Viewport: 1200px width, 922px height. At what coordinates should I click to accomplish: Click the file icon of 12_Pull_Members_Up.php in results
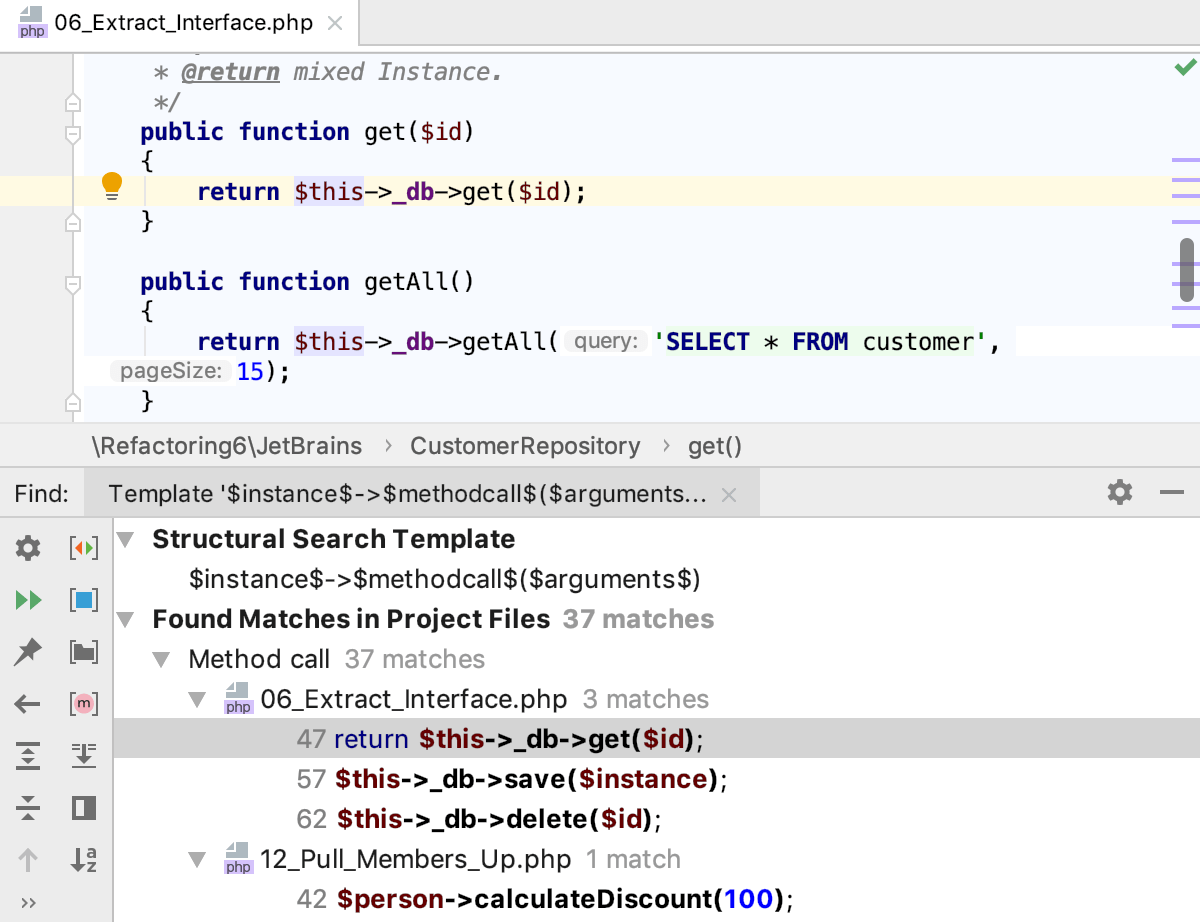pyautogui.click(x=237, y=859)
